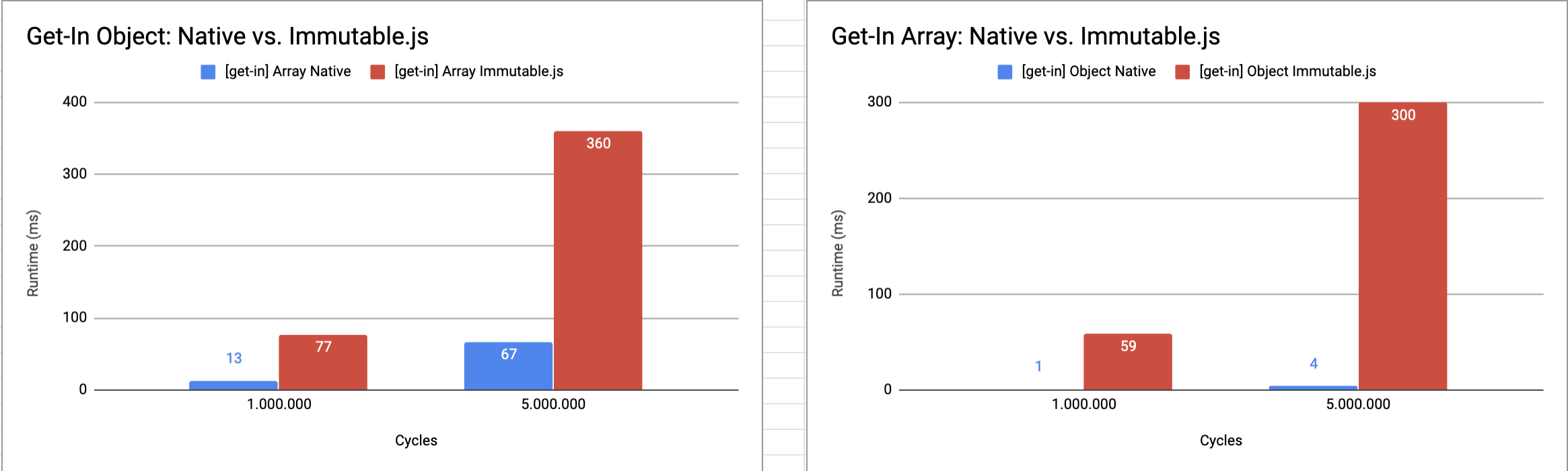
Task: Click the '200' y-axis value in right chart
Action: click(x=880, y=198)
